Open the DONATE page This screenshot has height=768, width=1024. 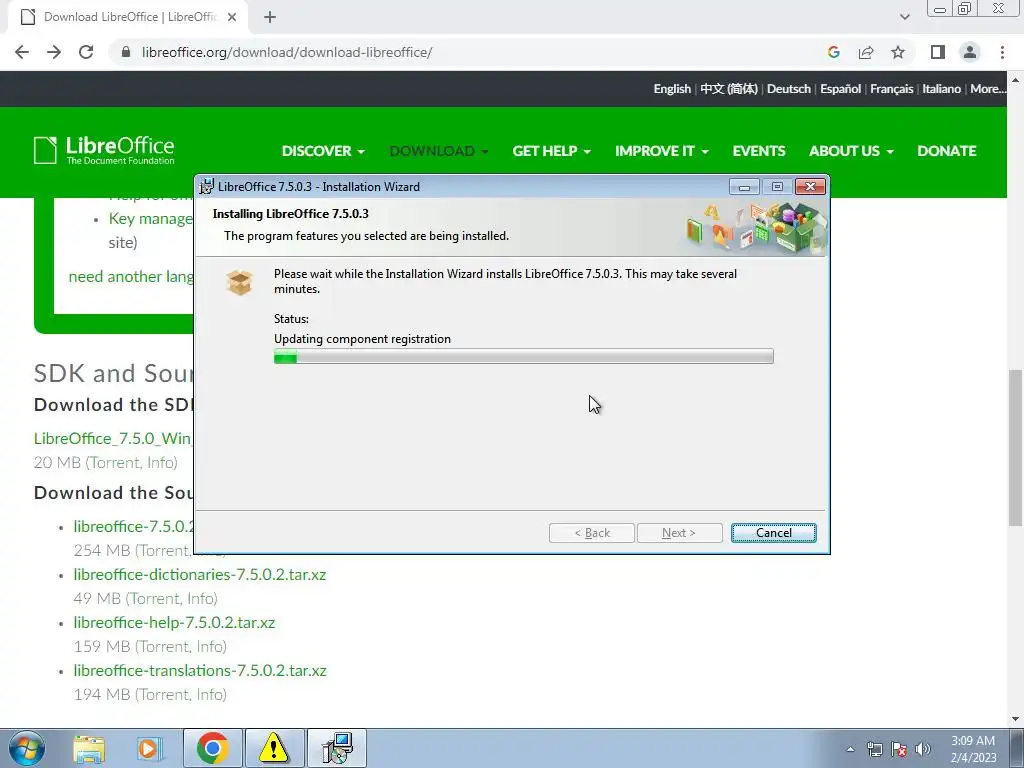pos(947,151)
